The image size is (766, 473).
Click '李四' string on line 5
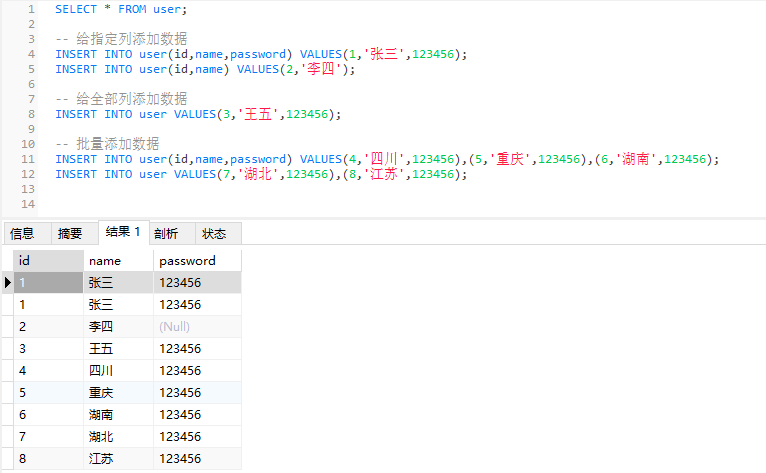[x=320, y=69]
